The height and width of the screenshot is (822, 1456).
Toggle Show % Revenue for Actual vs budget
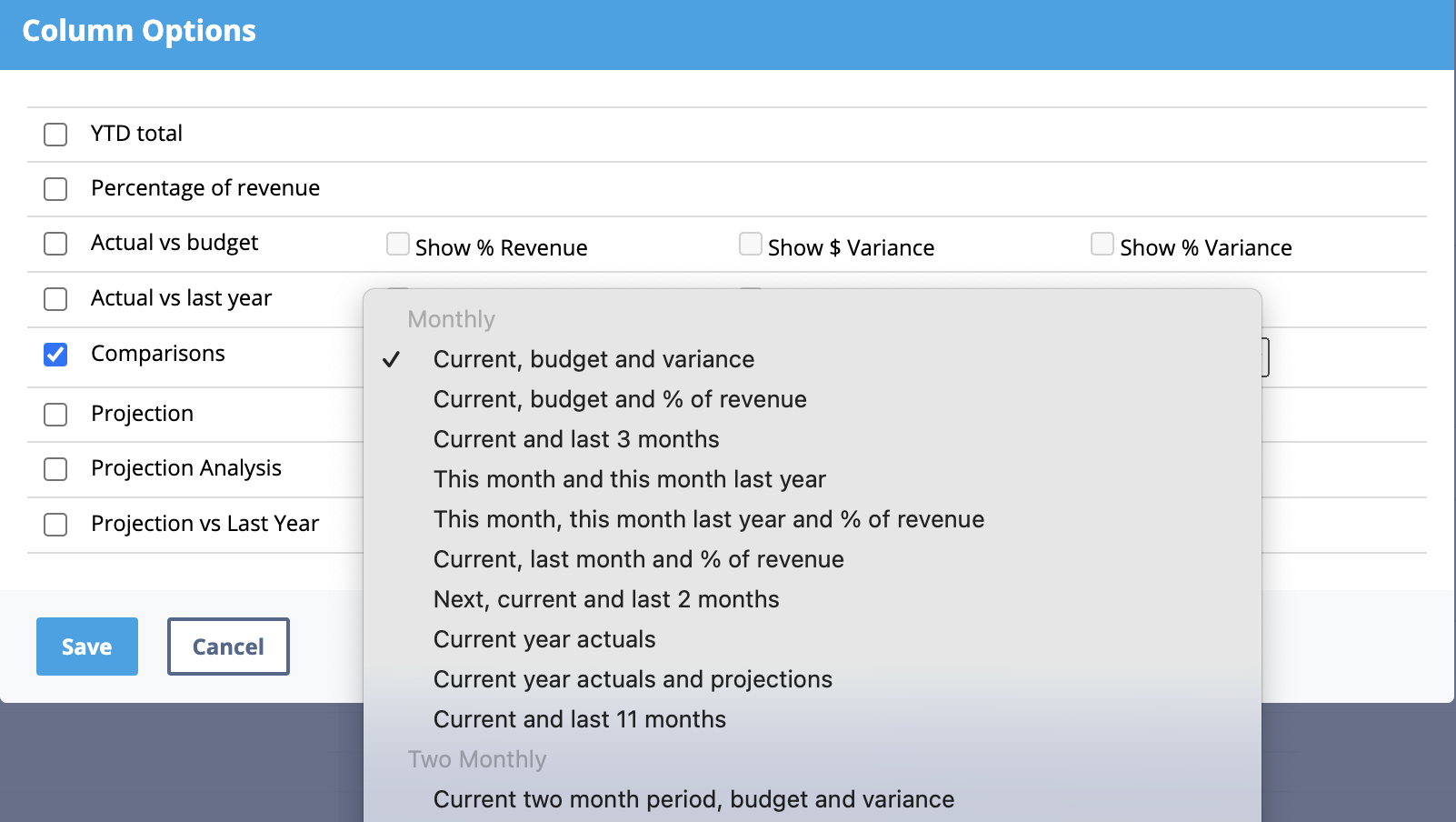398,244
